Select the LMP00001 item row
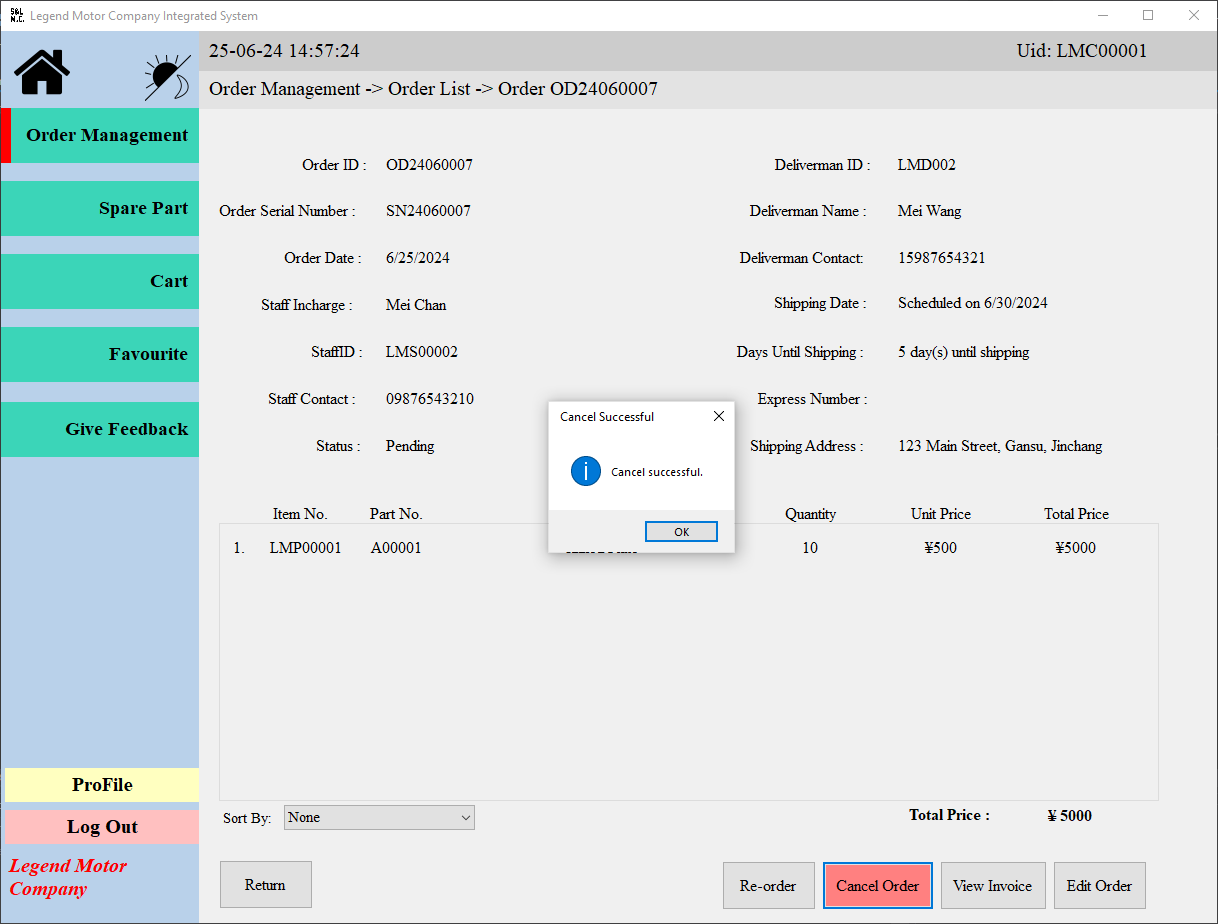Viewport: 1218px width, 924px height. 305,548
